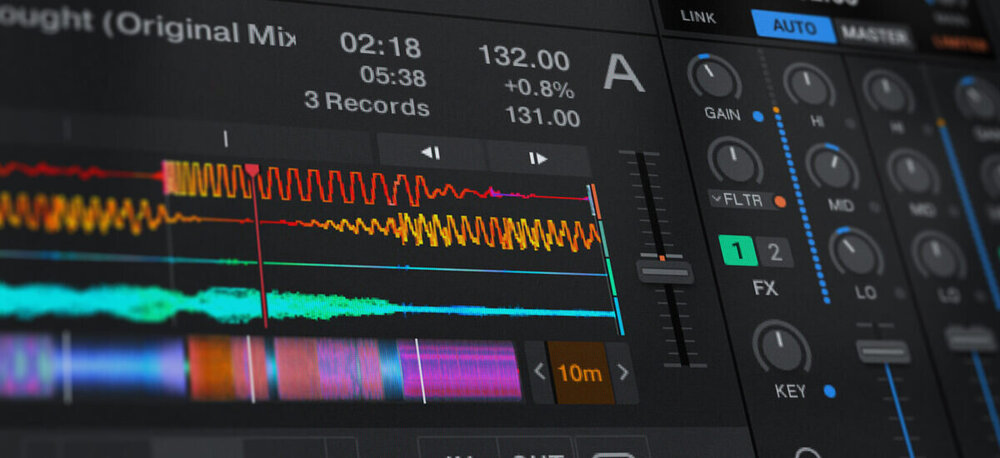The height and width of the screenshot is (458, 1000).
Task: Open the FLTR effect dropdown
Action: tap(736, 201)
